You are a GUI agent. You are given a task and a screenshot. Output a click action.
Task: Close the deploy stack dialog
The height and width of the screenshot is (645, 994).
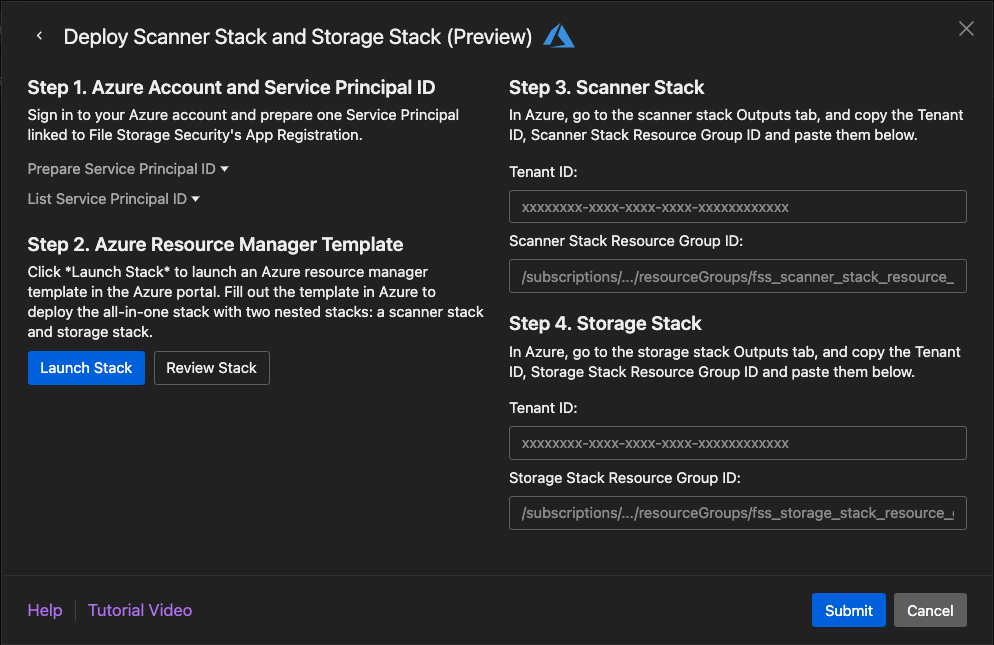coord(966,29)
